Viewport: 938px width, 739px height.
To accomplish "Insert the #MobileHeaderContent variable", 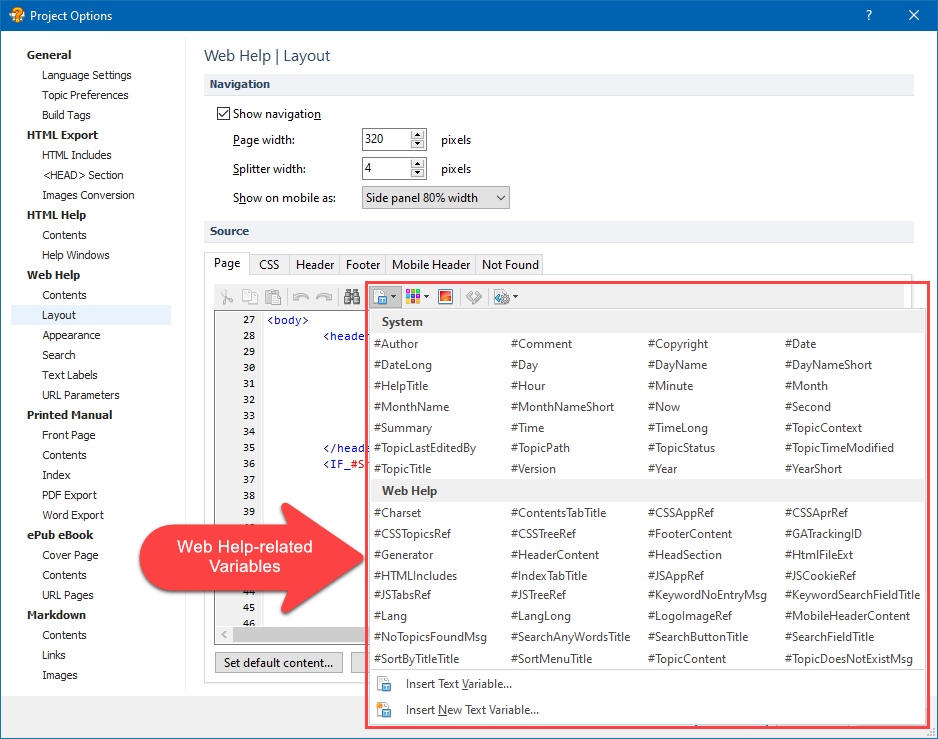I will coord(847,616).
